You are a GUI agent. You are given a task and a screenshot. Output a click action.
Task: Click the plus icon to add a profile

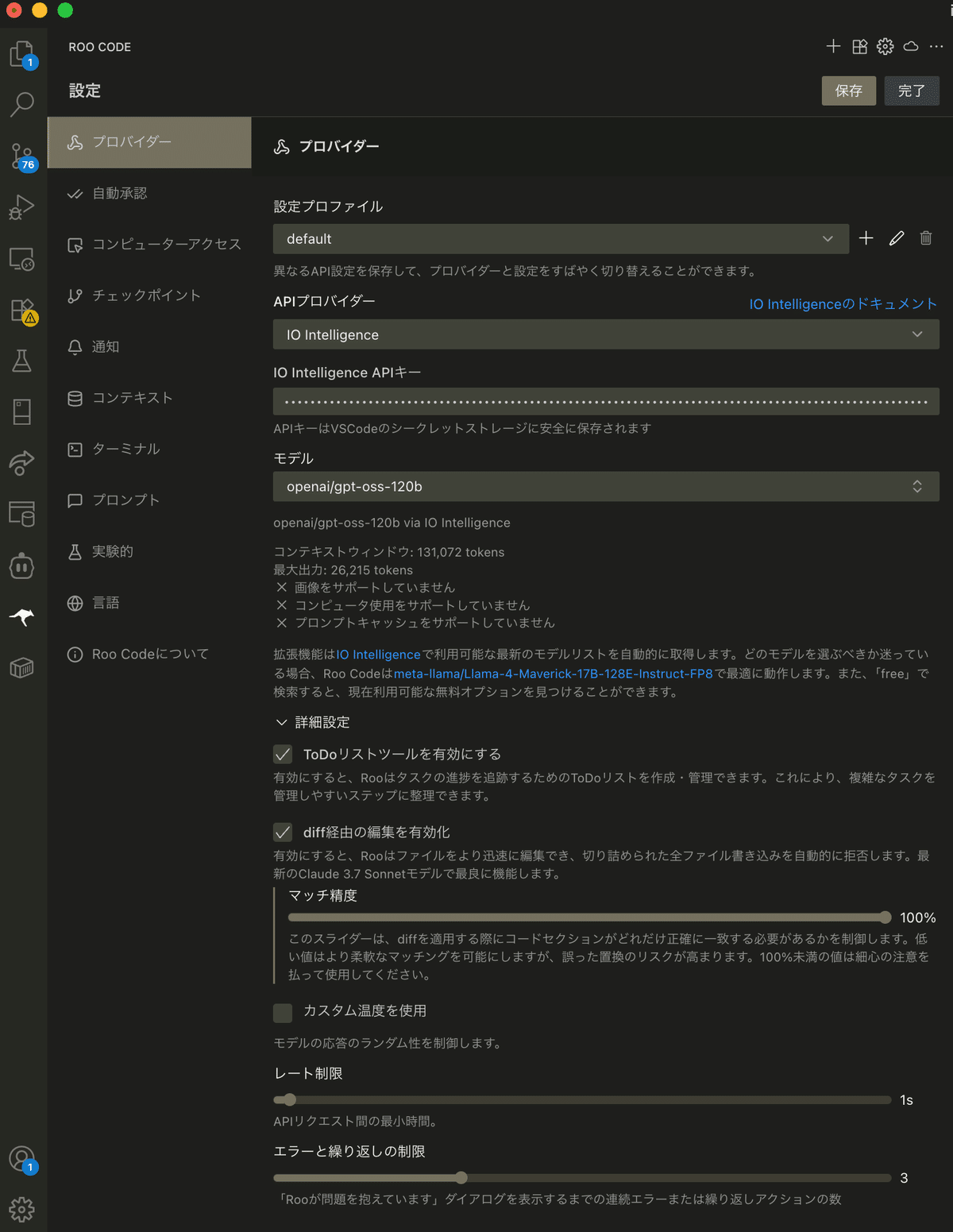click(x=866, y=238)
